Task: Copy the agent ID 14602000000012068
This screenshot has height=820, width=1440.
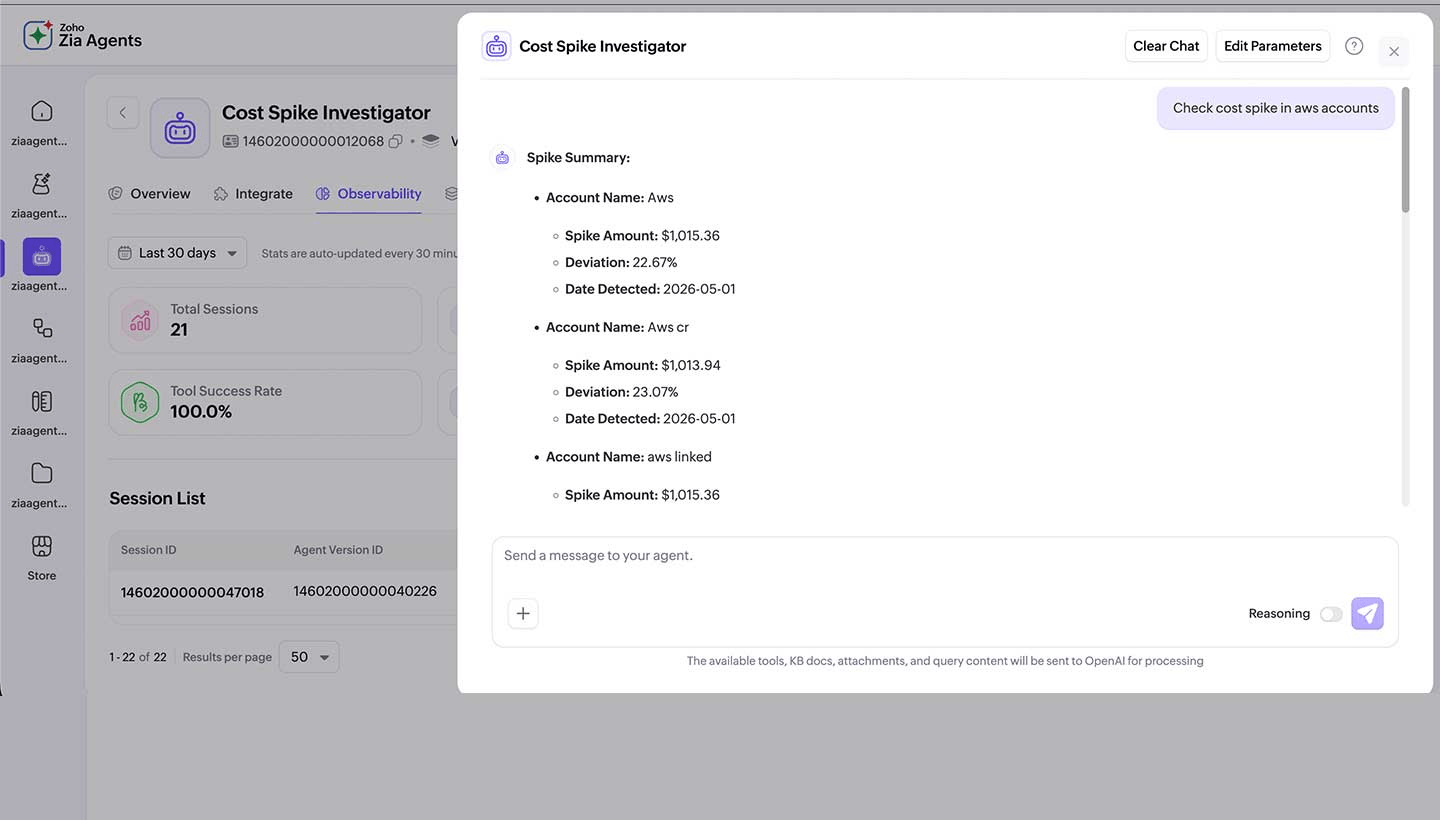Action: 395,141
